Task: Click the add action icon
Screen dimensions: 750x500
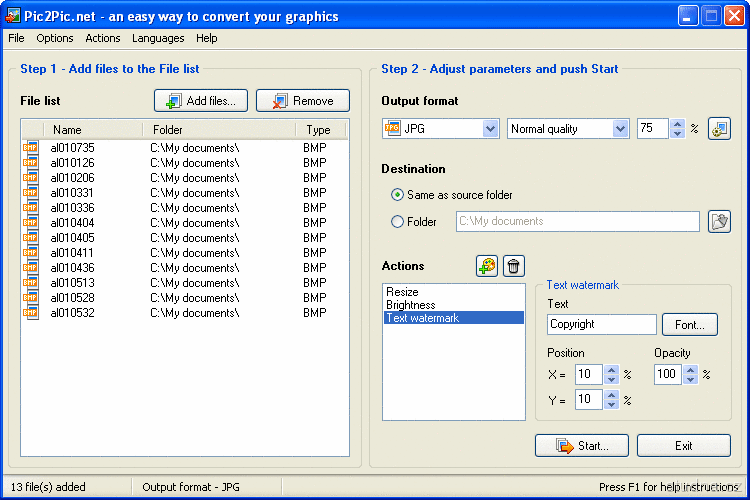Action: (486, 266)
